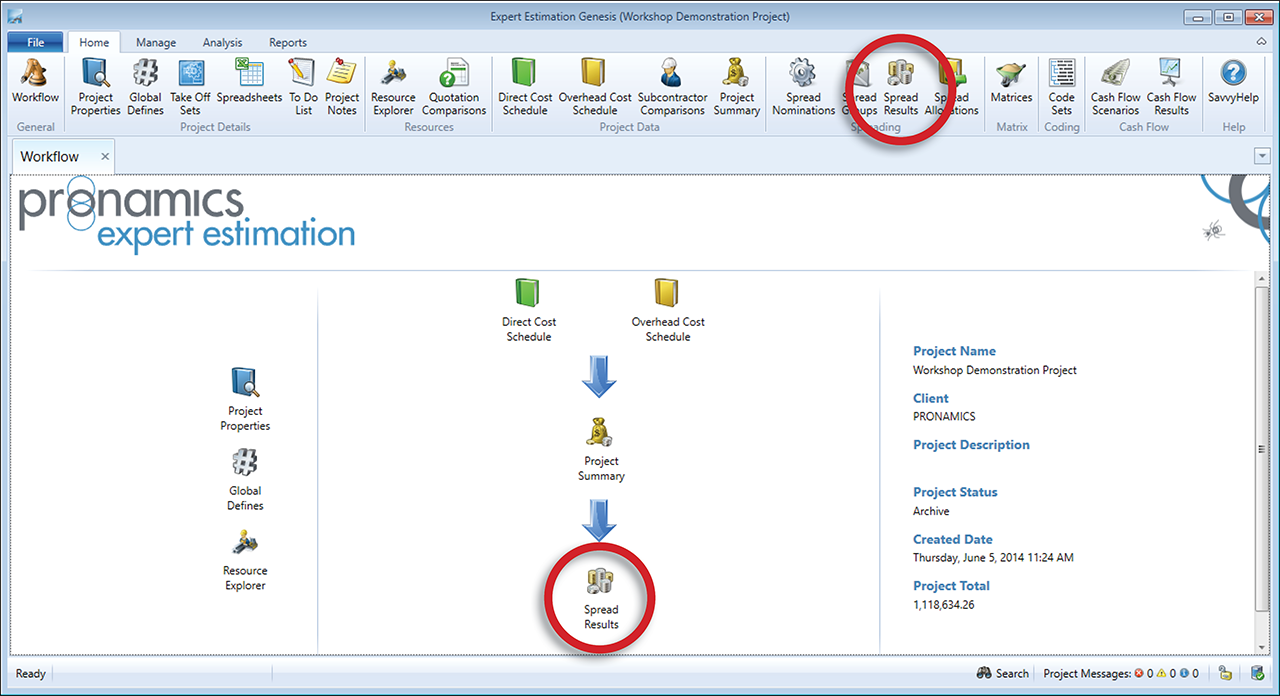Image resolution: width=1280 pixels, height=696 pixels.
Task: Close the Workflow document tab
Action: [105, 157]
